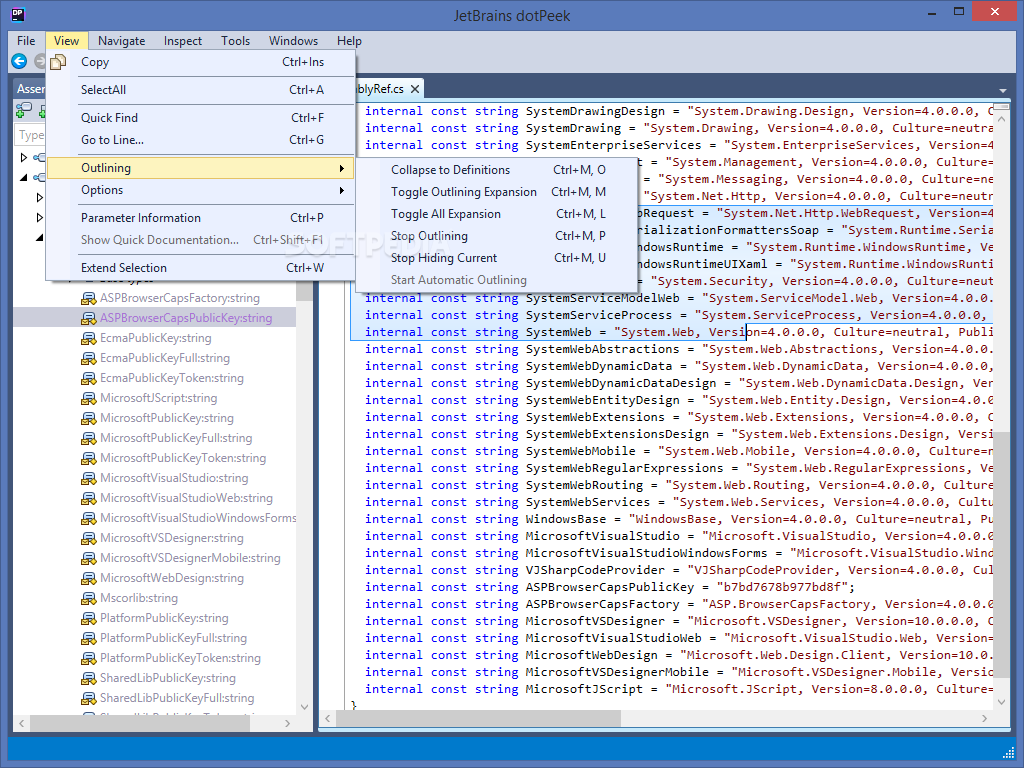The width and height of the screenshot is (1024, 768).
Task: Open the document tabs dropdown arrow
Action: [x=1002, y=90]
